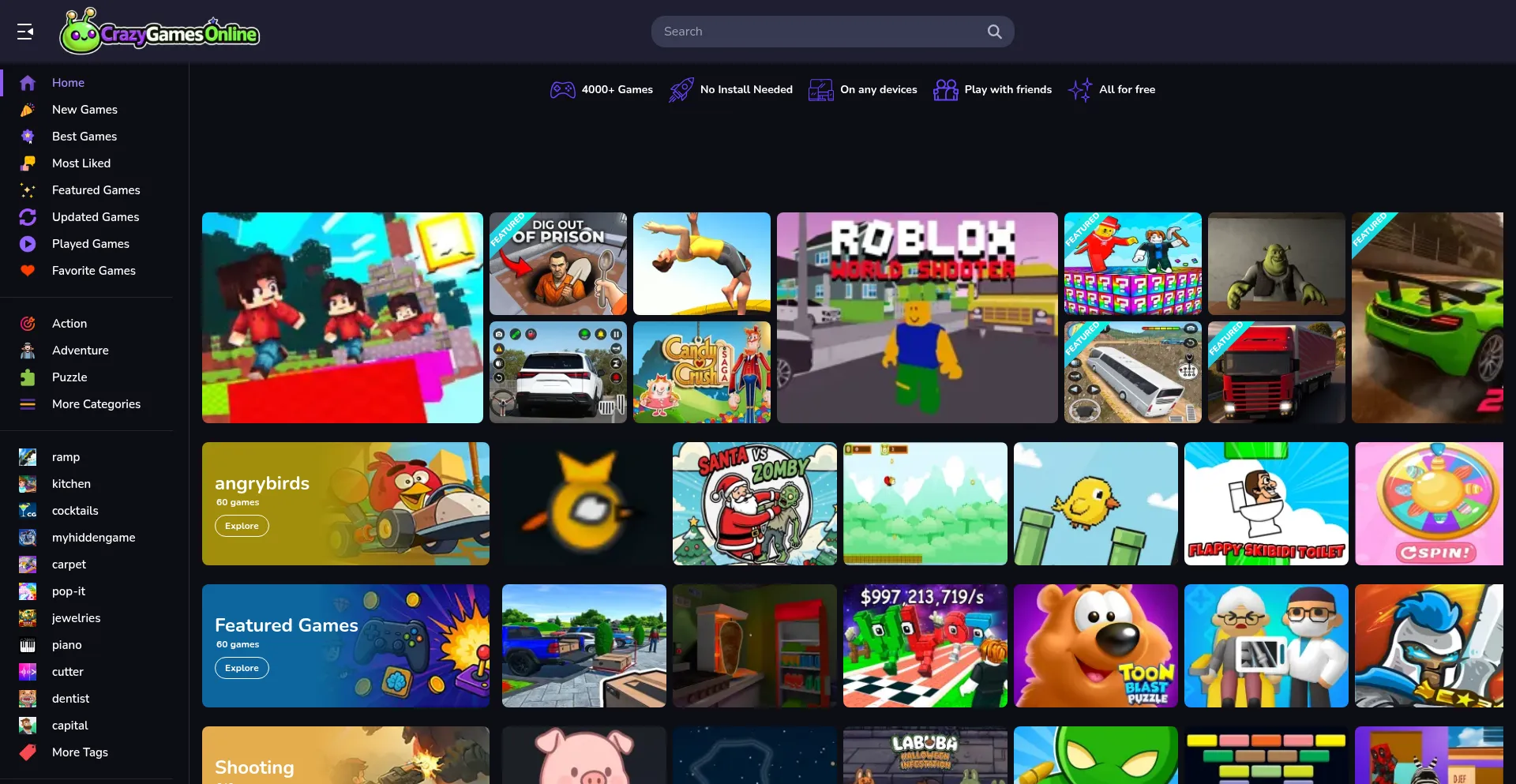The width and height of the screenshot is (1516, 784).
Task: Click the ramp tag thumbnail icon
Action: [x=28, y=457]
